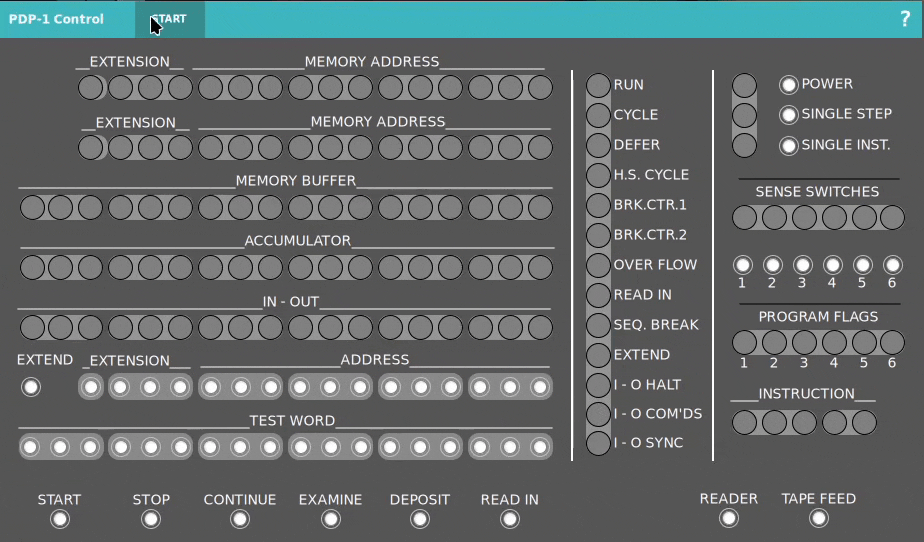Click the I - O COM'DS indicator lamp
Viewport: 924px width, 542px height.
(x=598, y=414)
